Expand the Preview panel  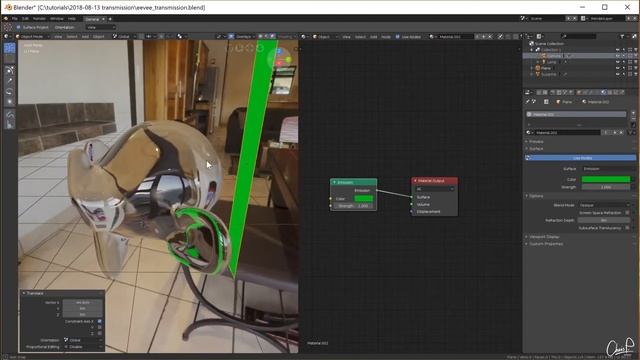(x=536, y=141)
